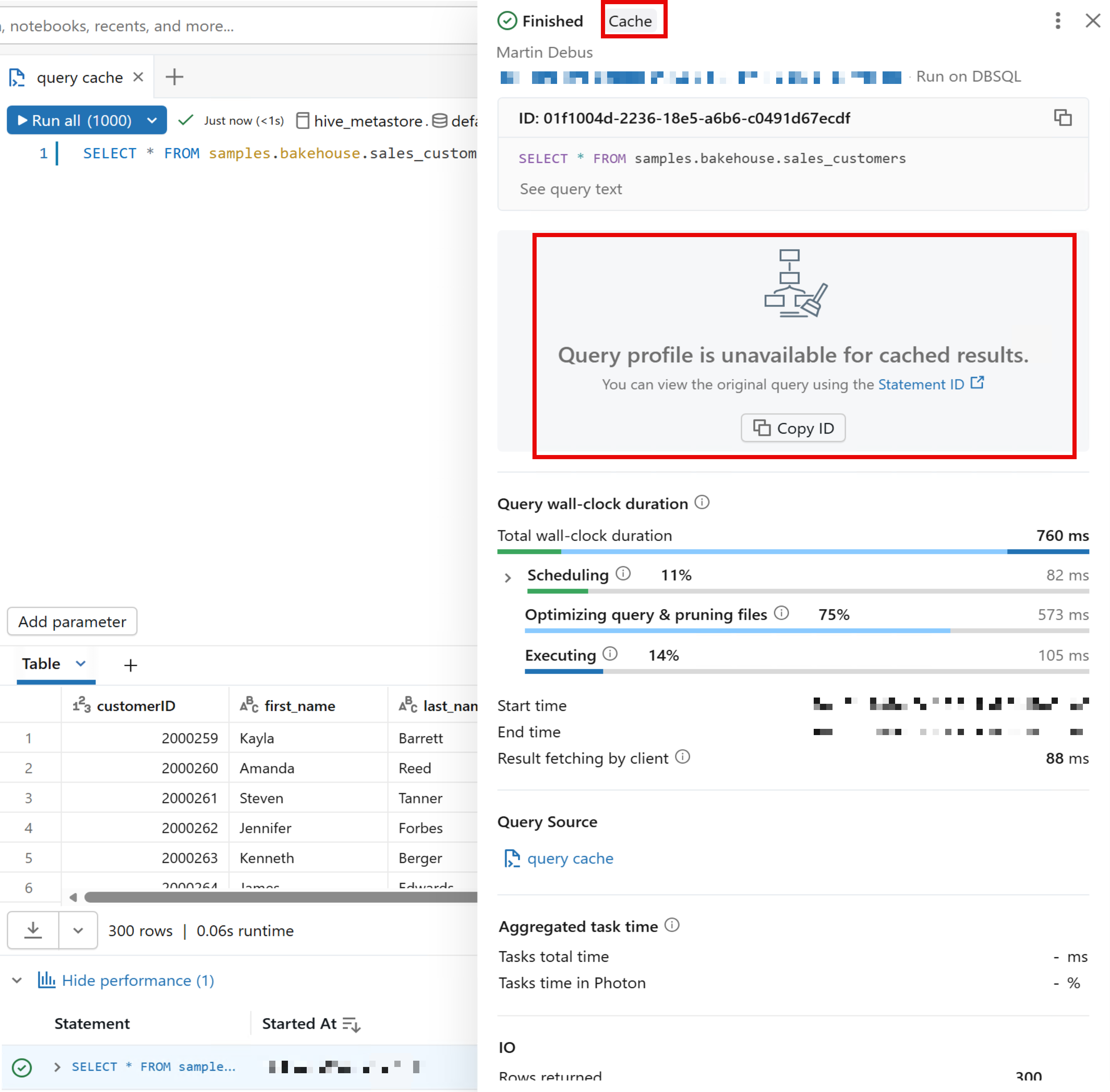1110x1092 pixels.
Task: Click Result fetching by client info icon
Action: coord(682,757)
